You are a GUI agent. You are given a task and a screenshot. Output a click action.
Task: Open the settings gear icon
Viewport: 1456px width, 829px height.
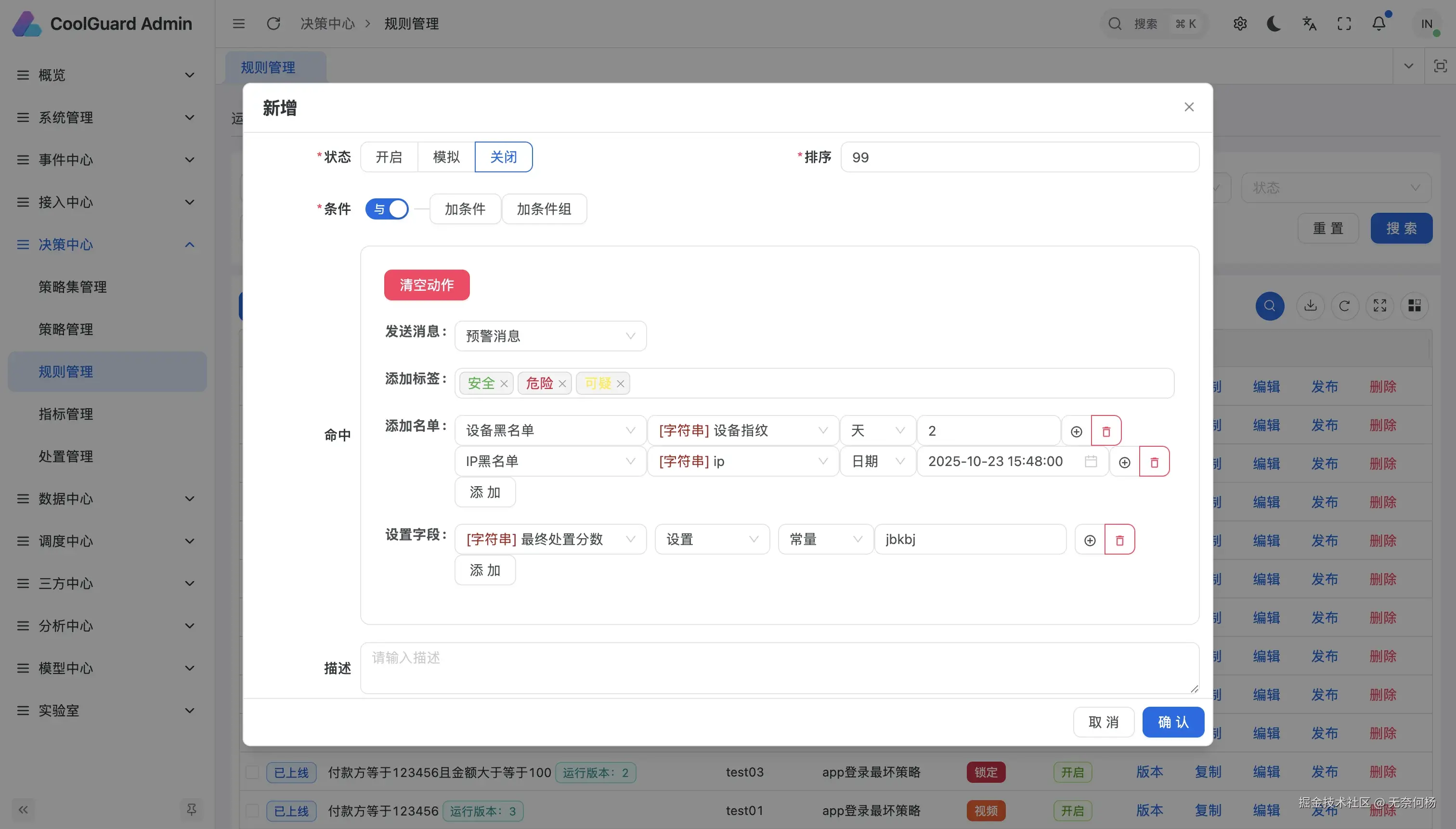coord(1240,24)
